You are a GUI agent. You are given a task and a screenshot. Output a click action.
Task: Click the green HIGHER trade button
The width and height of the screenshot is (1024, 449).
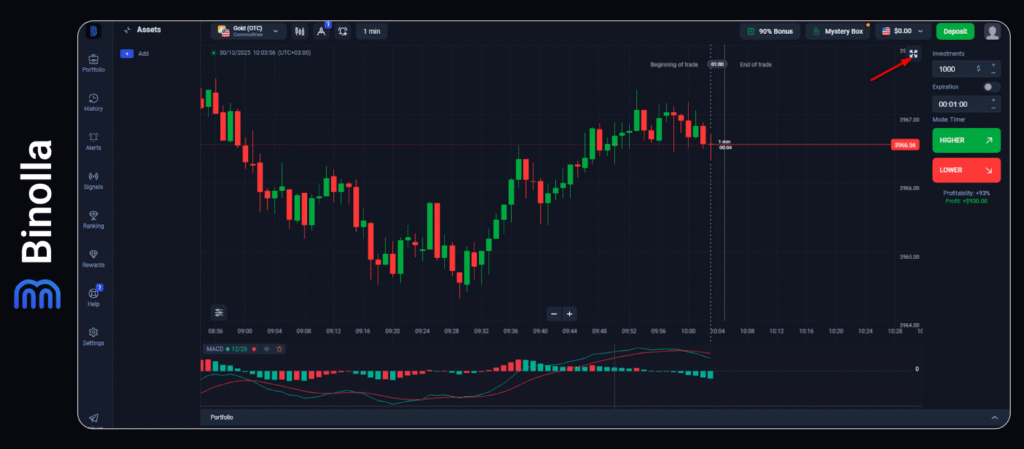[x=965, y=140]
